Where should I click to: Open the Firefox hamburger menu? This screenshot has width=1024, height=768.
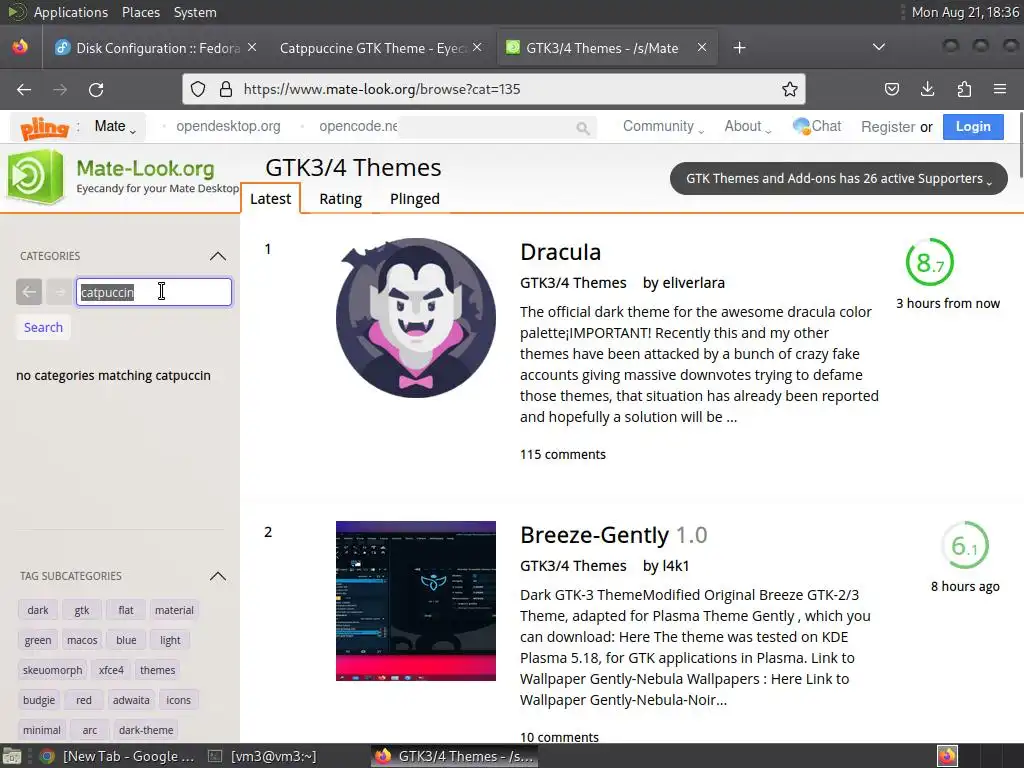click(x=1000, y=89)
